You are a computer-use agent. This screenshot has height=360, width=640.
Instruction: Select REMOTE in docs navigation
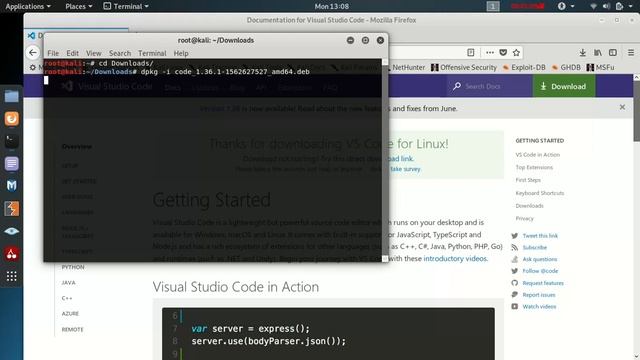(x=72, y=329)
